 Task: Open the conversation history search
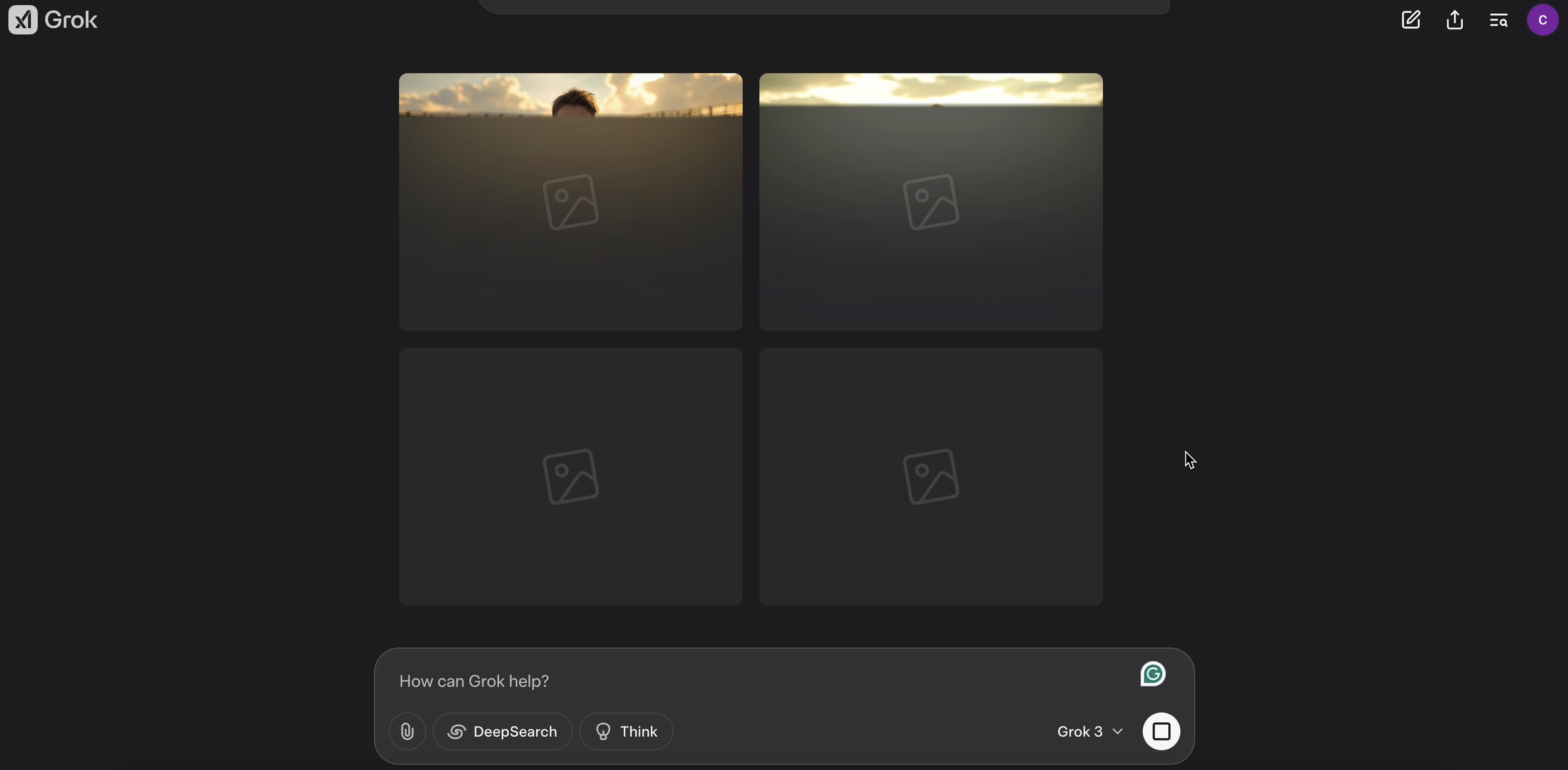(1499, 19)
